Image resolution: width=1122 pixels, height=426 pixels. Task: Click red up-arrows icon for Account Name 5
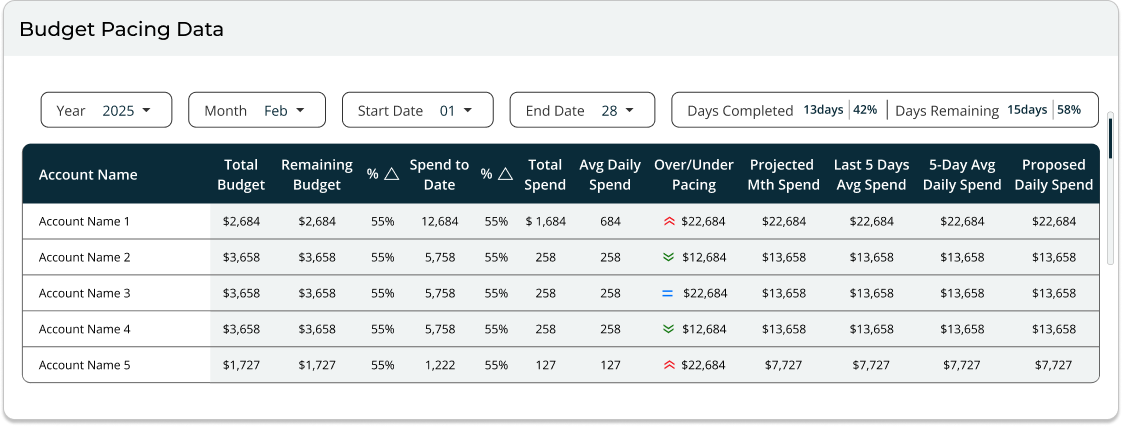[669, 365]
